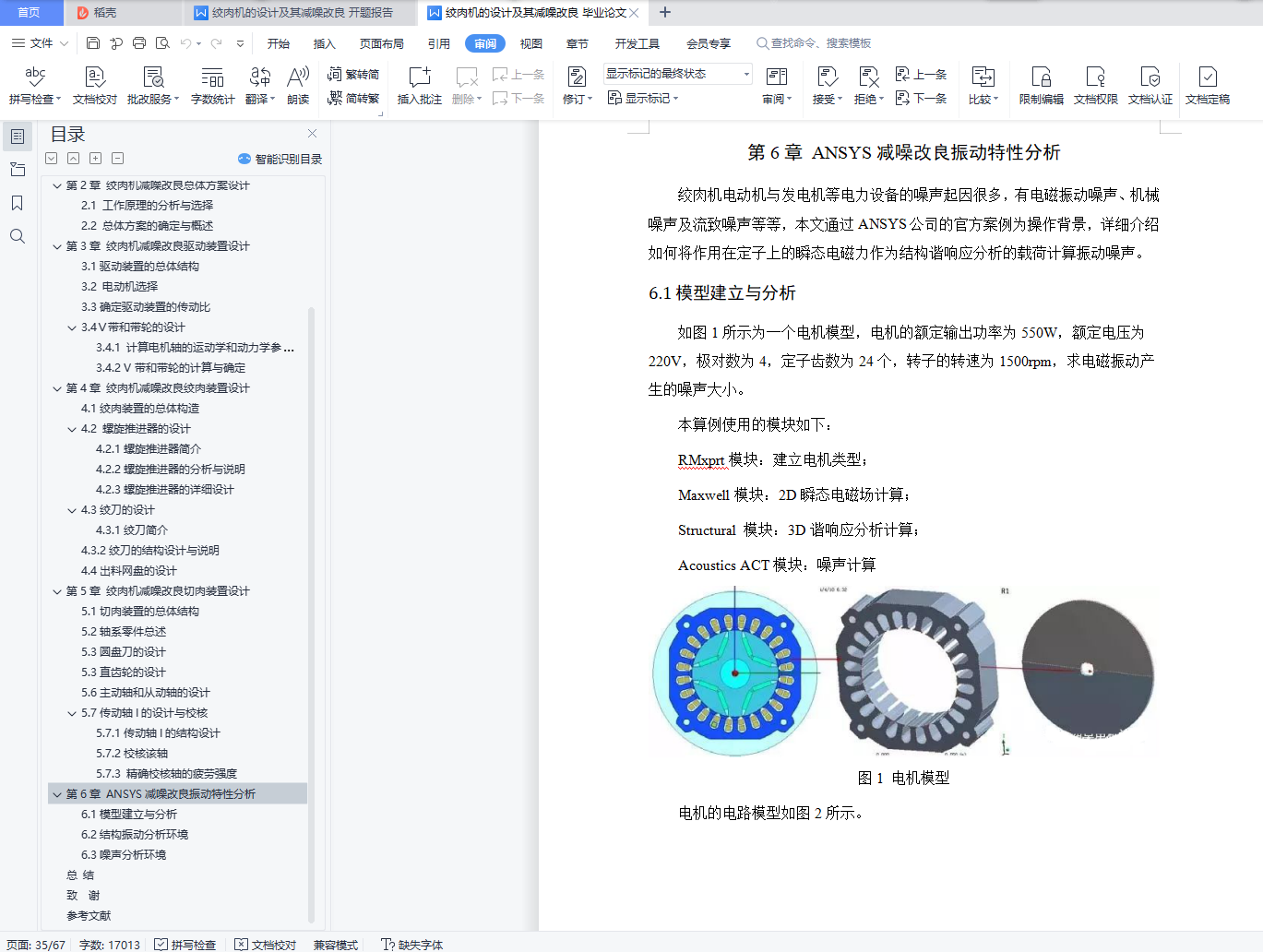Screen dimensions: 1263x952
Task: Open the 插入 ribbon tab
Action: tap(325, 43)
